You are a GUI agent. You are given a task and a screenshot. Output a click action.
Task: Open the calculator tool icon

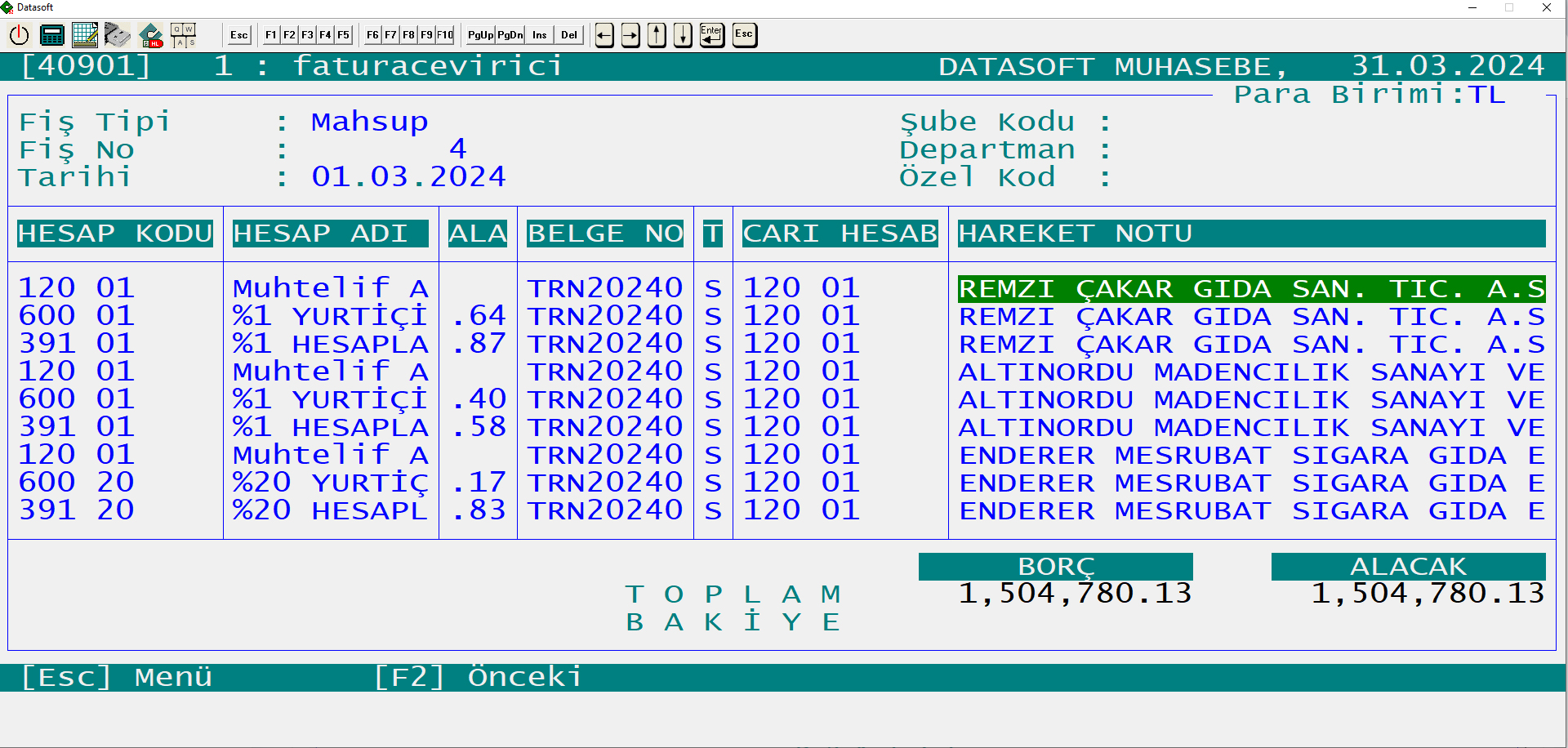pos(52,35)
